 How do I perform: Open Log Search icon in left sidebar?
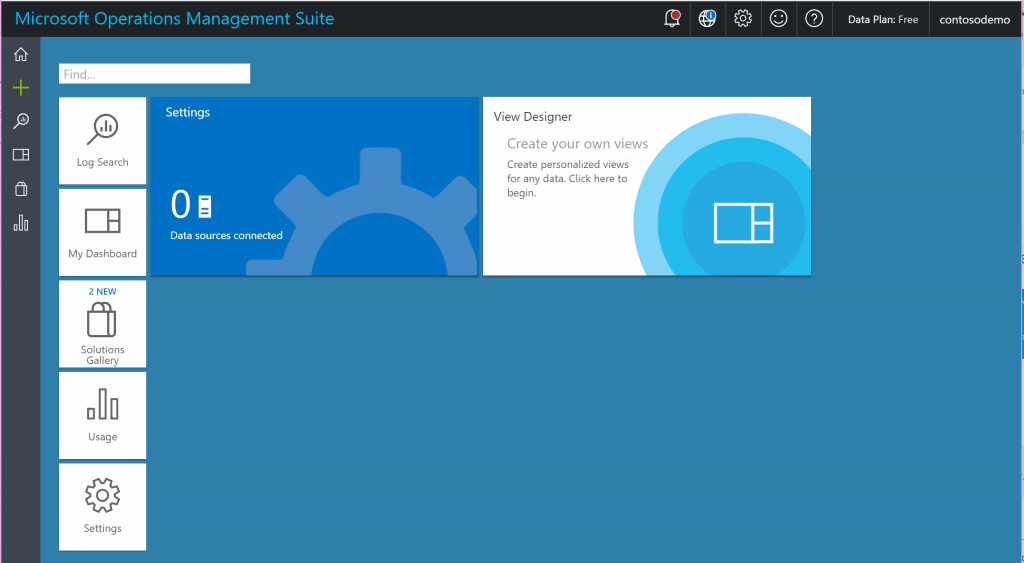21,121
